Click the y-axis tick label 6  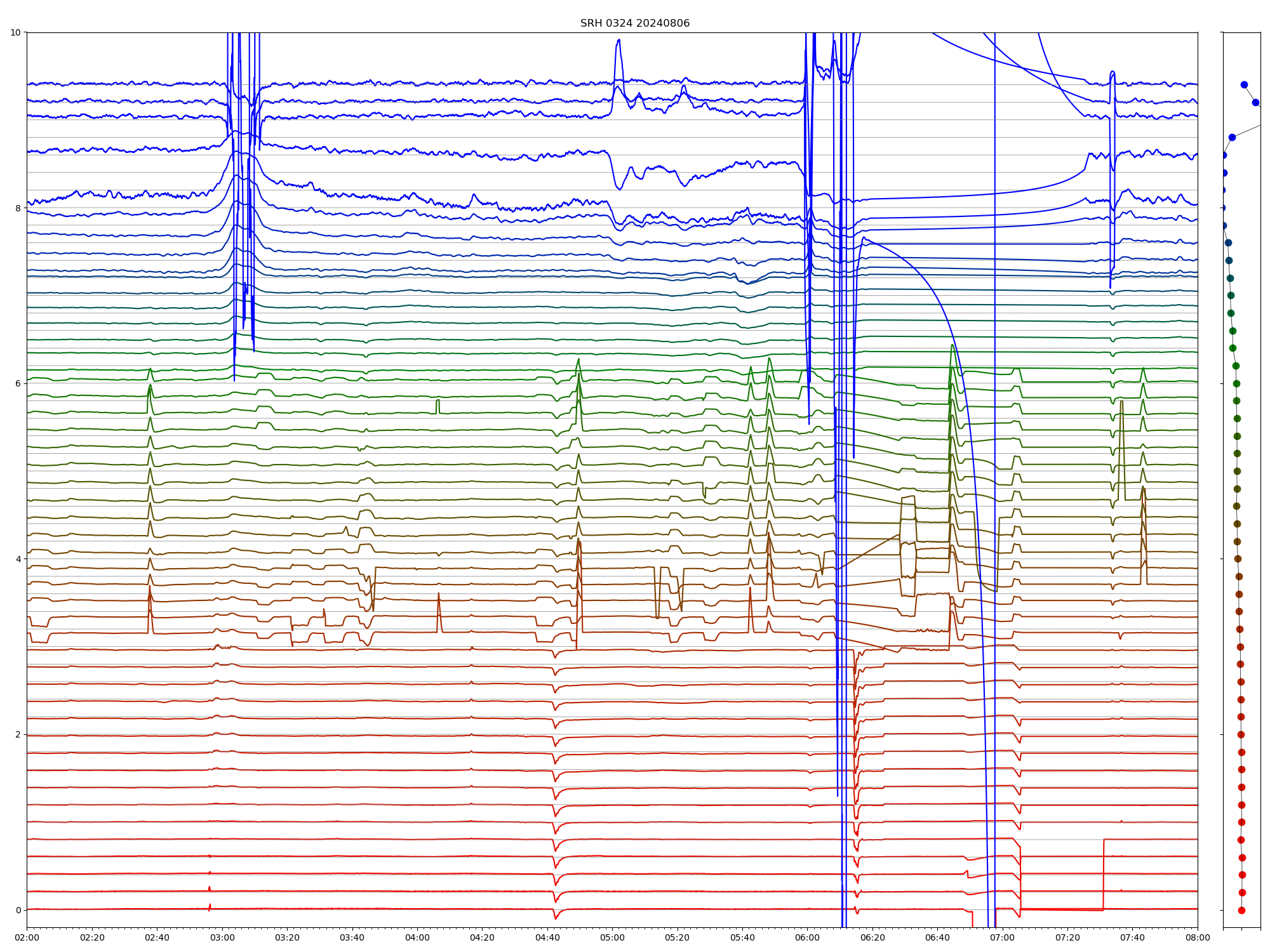(18, 383)
